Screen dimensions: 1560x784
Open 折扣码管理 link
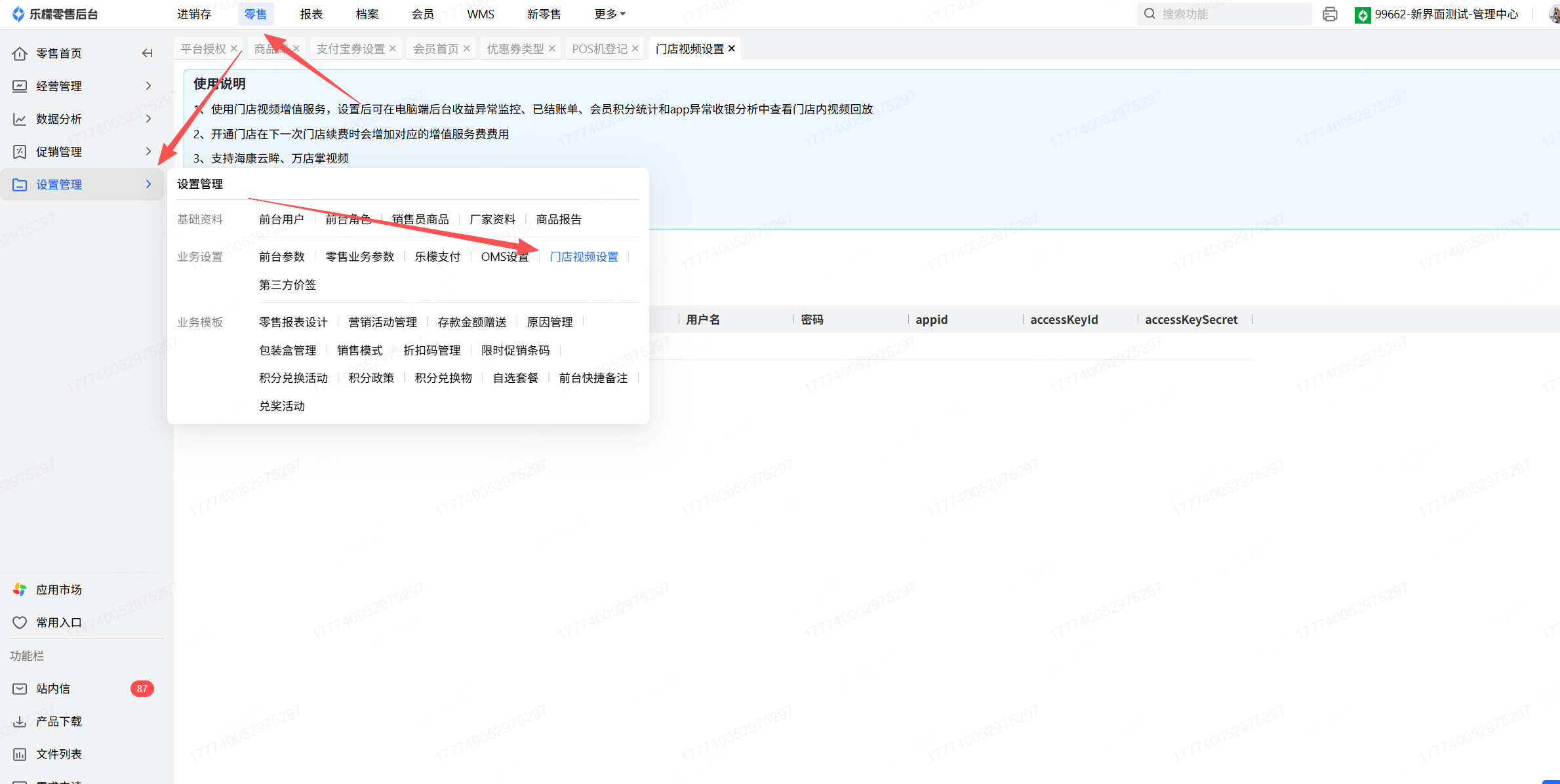(x=431, y=350)
